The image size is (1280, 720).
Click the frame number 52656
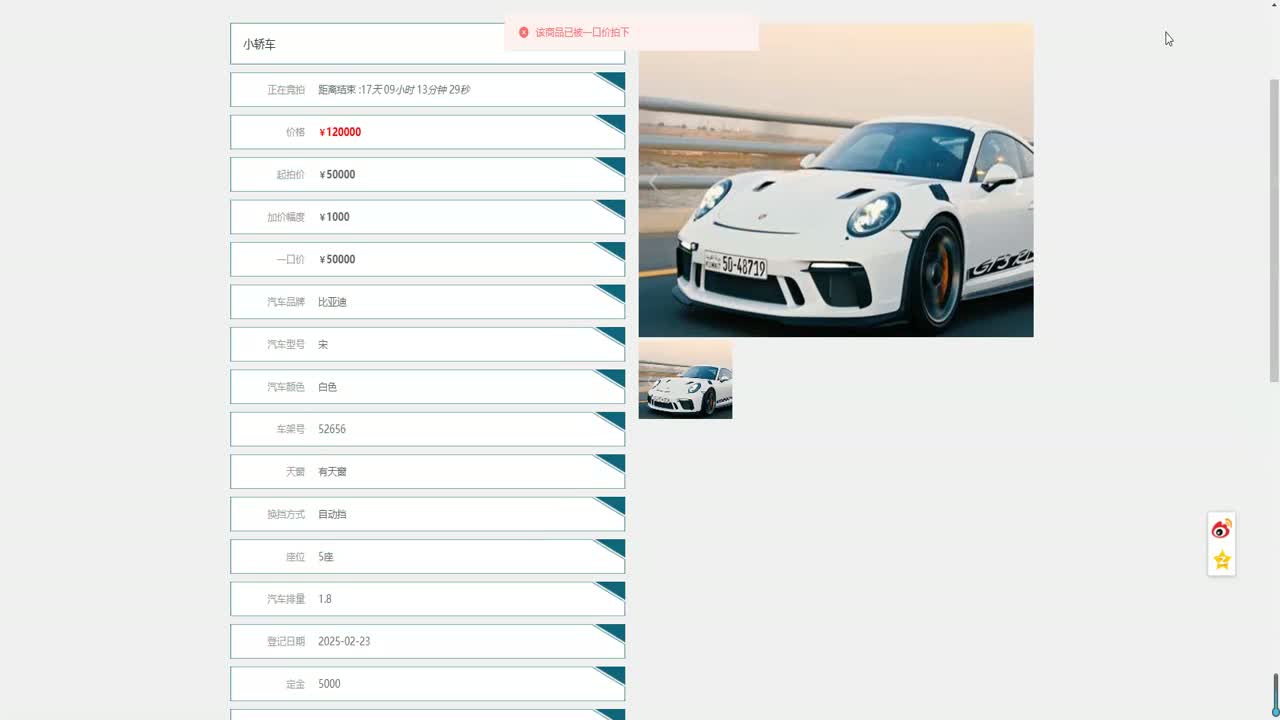point(332,429)
